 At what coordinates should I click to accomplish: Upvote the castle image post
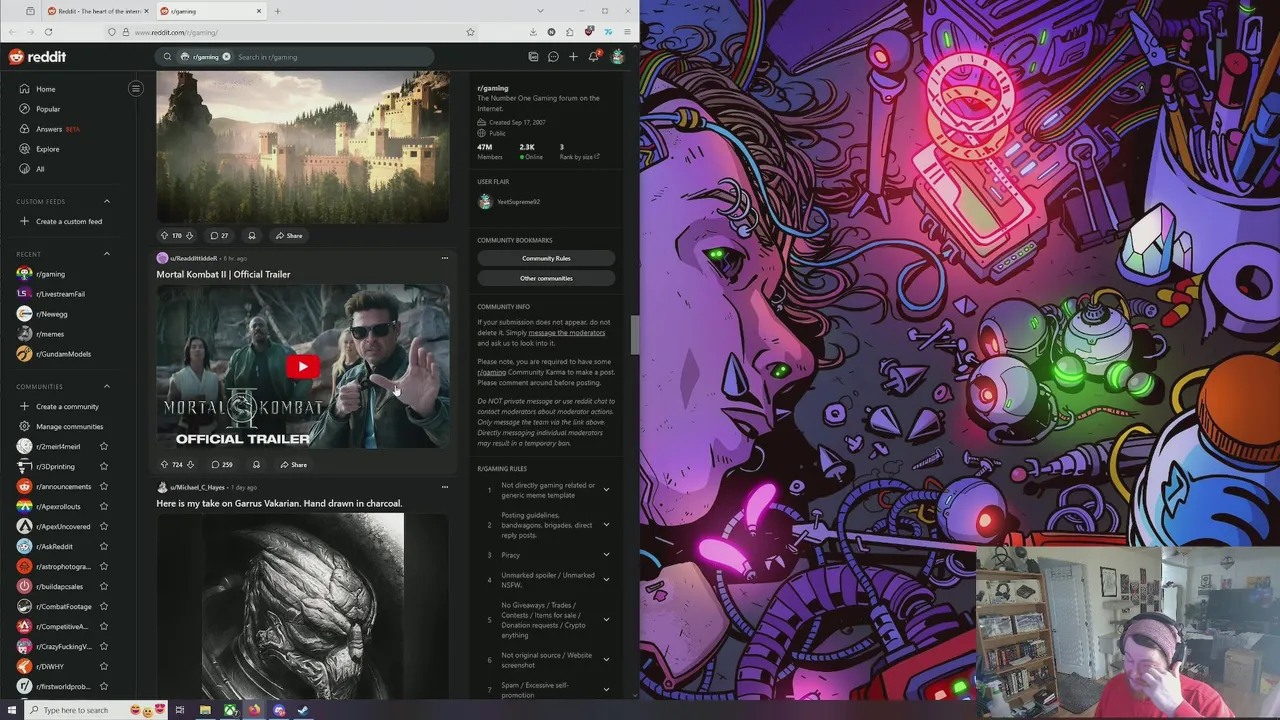164,236
